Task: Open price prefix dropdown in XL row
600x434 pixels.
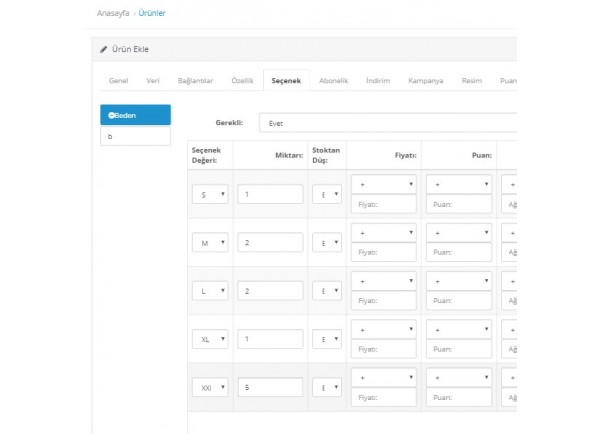Action: pos(384,330)
